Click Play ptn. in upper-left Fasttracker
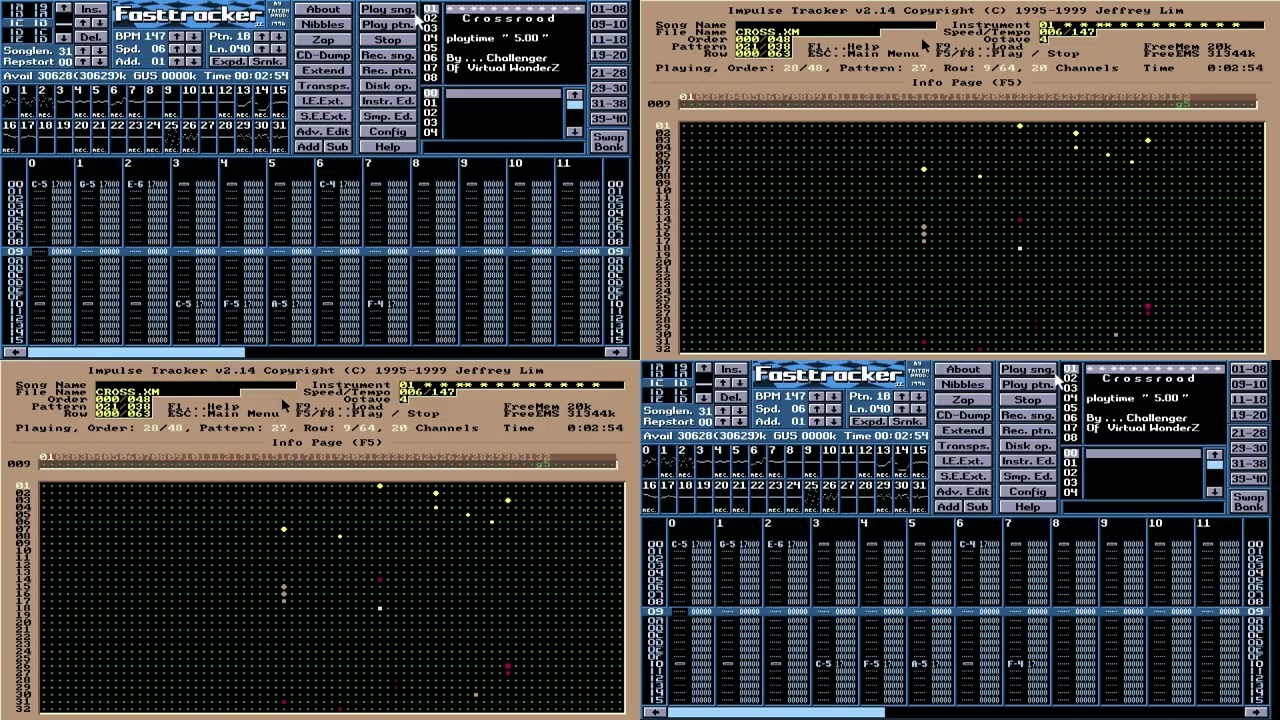Screen dimensions: 1280x720 click(x=388, y=25)
